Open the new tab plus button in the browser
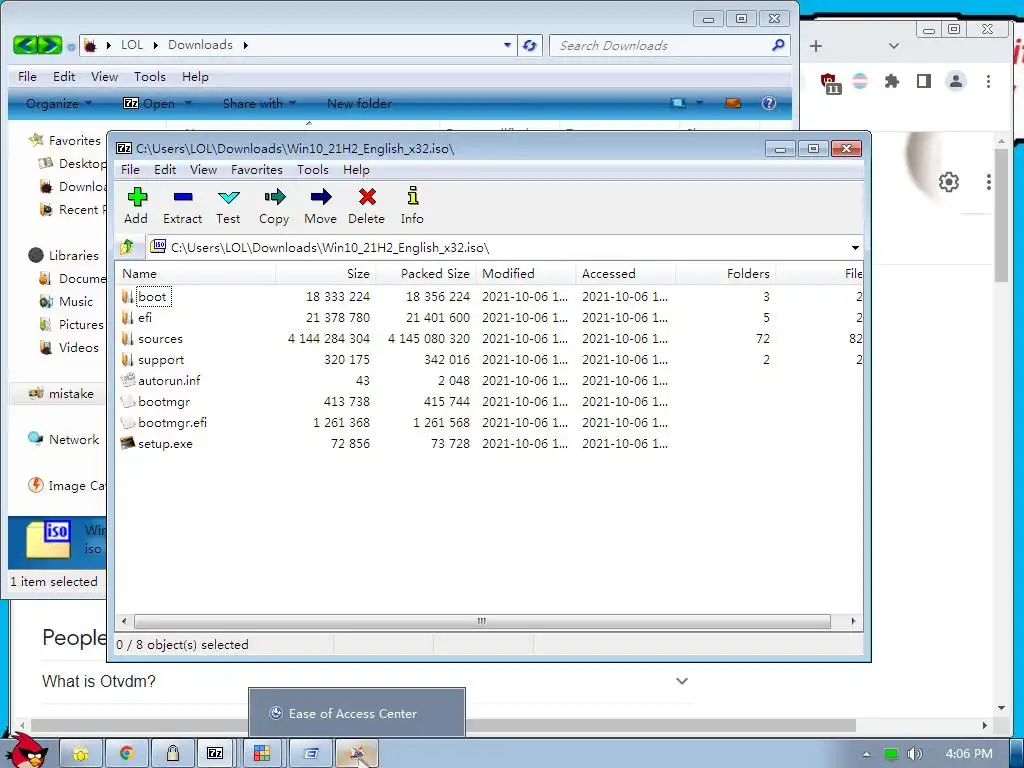The width and height of the screenshot is (1024, 768). click(x=816, y=46)
